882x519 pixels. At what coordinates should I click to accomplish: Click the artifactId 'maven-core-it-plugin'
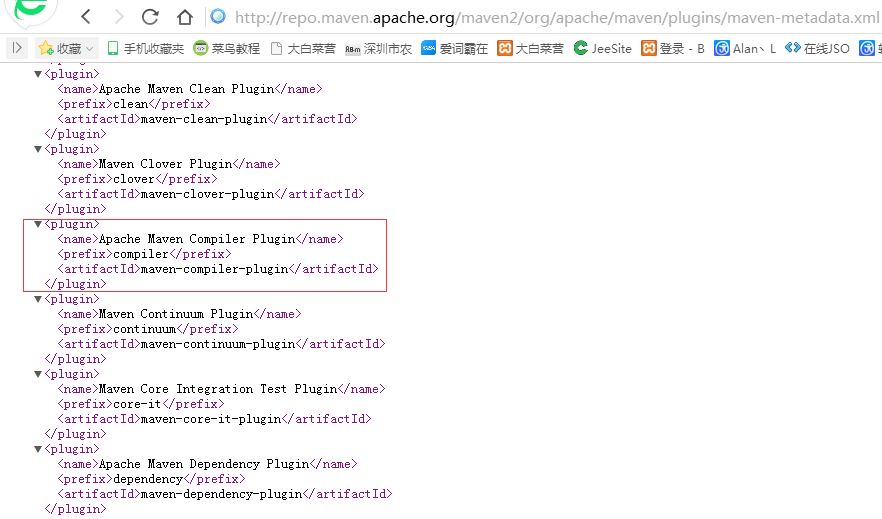[x=211, y=419]
